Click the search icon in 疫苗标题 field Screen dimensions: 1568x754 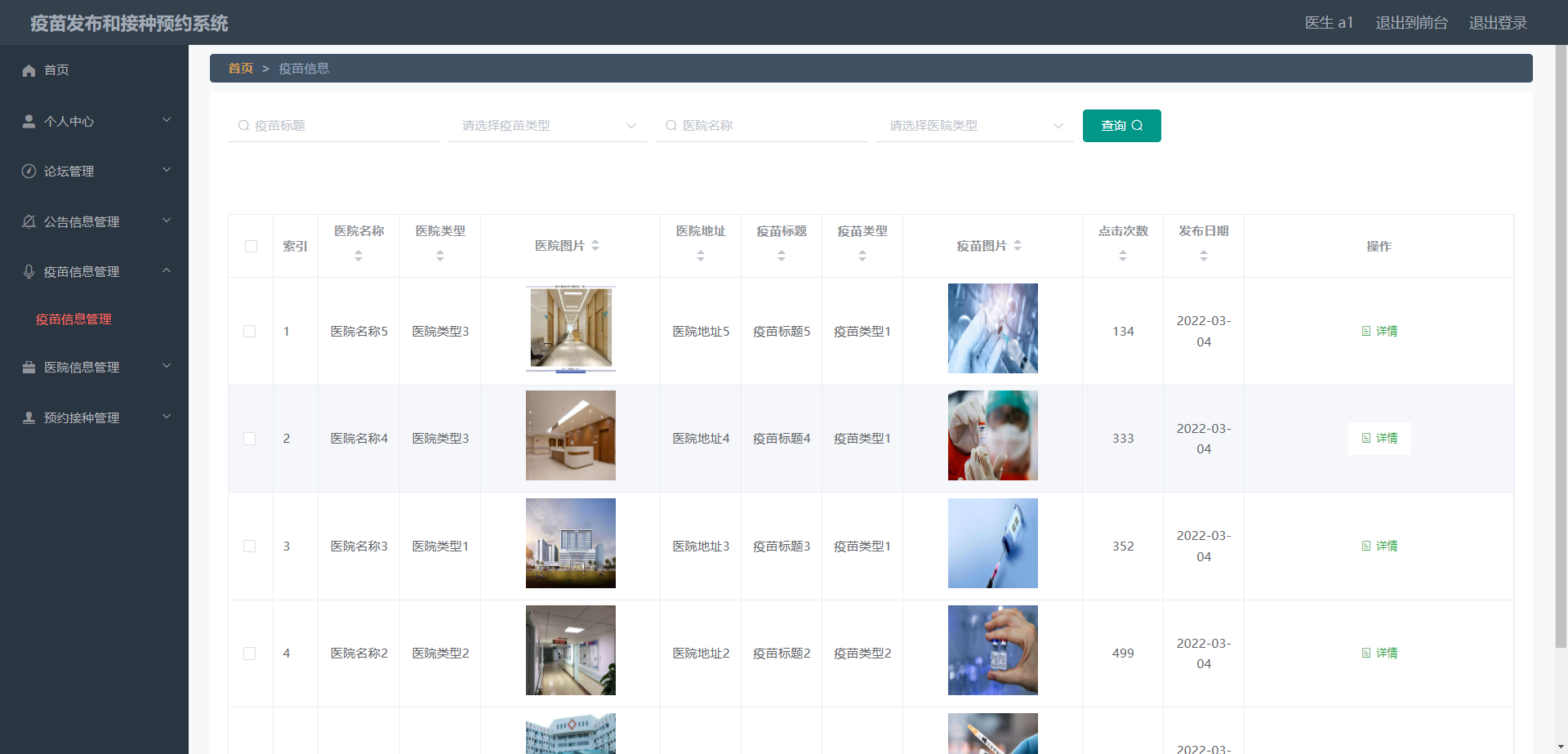[x=243, y=126]
